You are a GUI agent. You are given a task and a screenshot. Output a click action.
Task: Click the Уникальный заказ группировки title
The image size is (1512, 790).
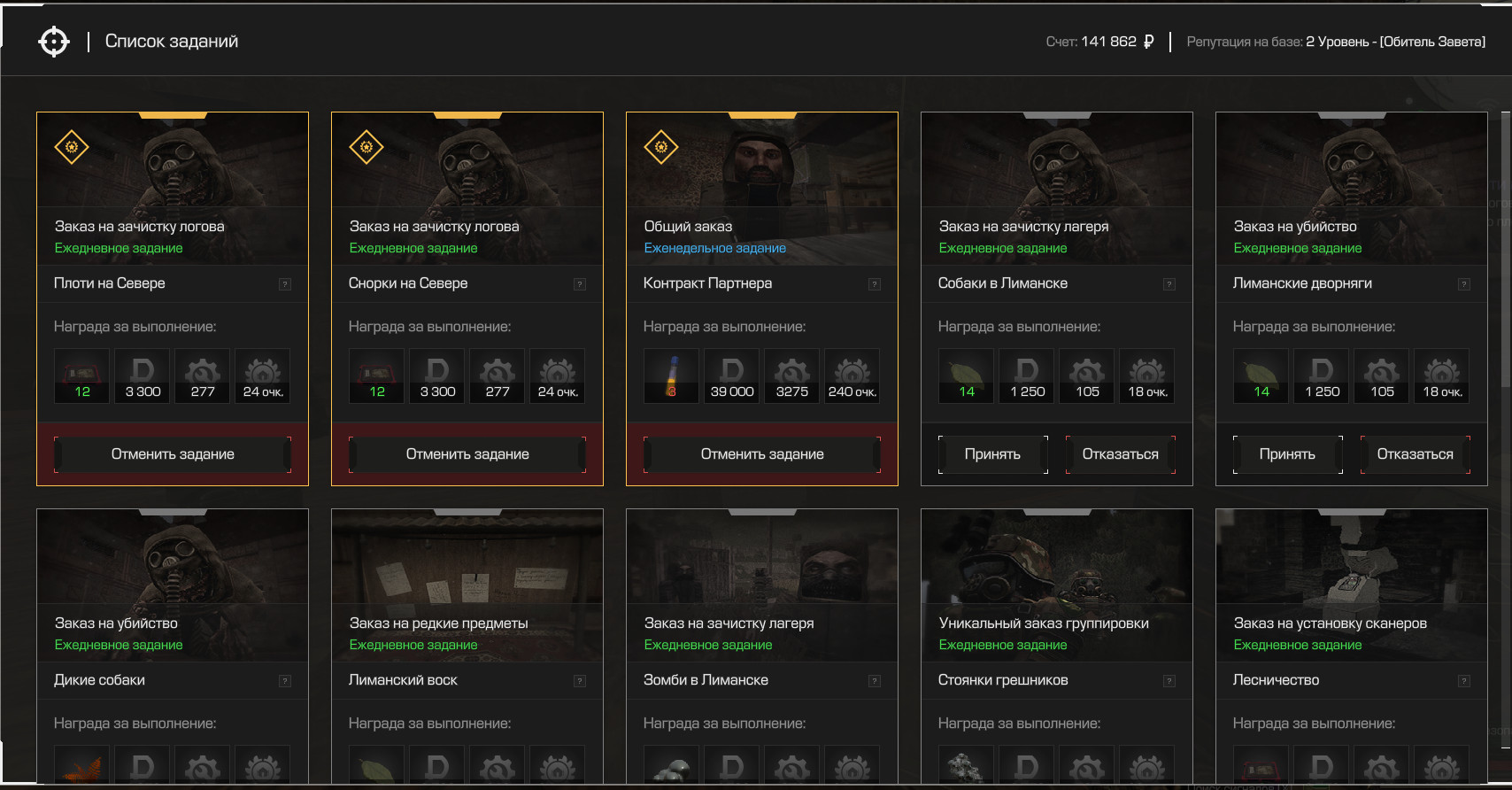[x=1044, y=623]
